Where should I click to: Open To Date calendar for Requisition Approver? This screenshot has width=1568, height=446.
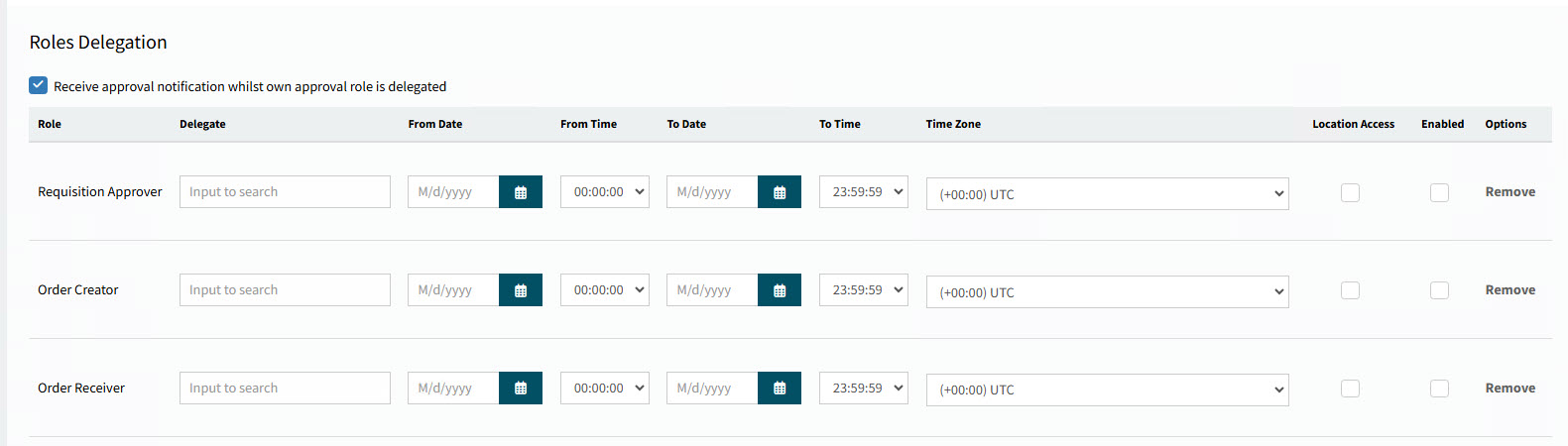coord(780,192)
